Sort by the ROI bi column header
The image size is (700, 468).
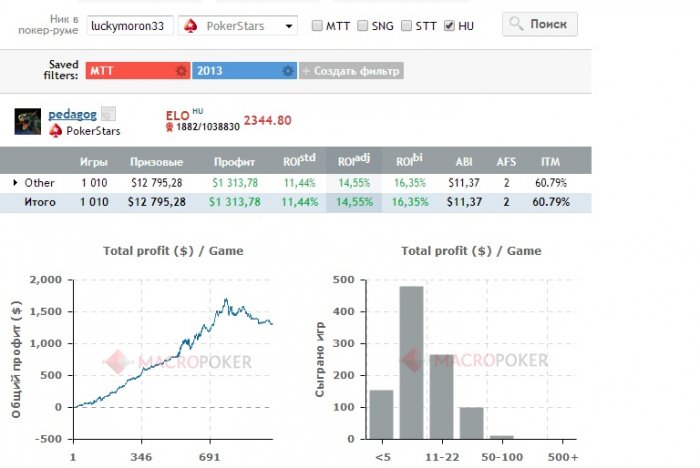tap(409, 160)
